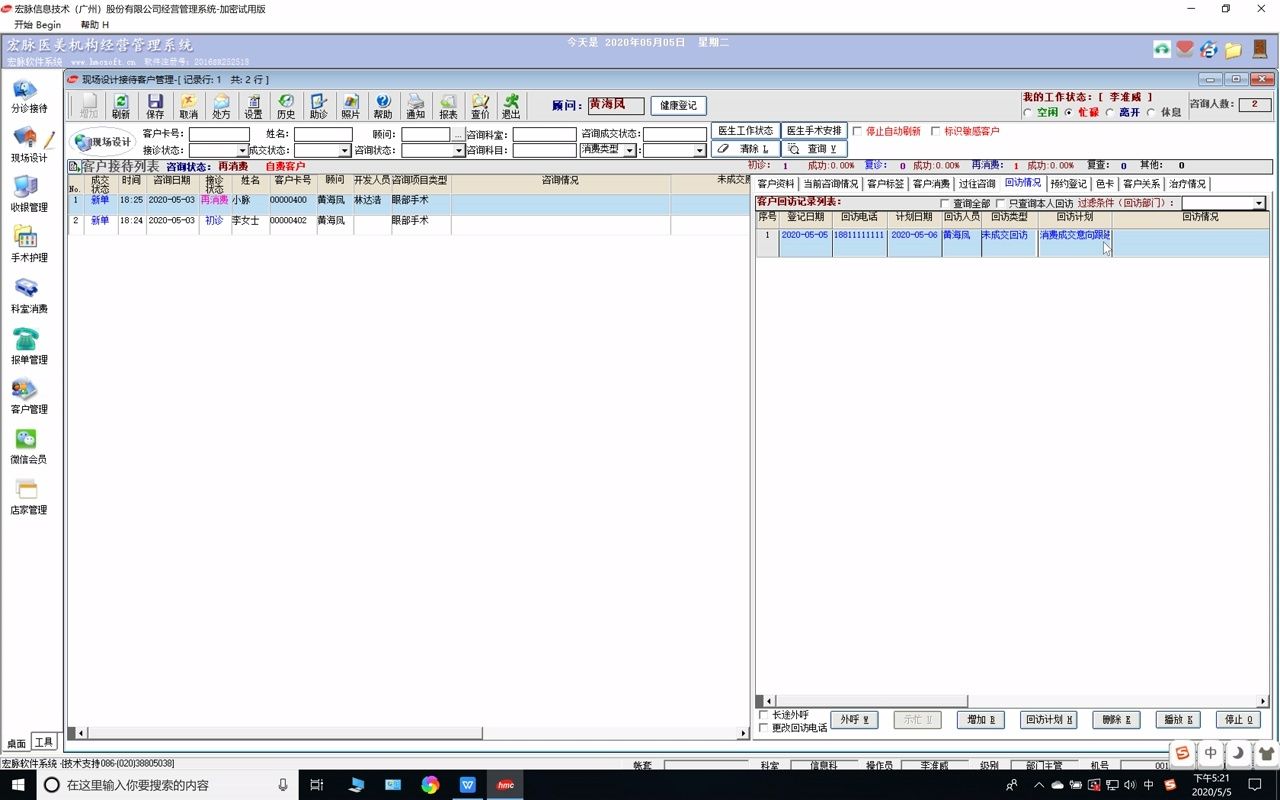Click the 回访计划 H button
Viewport: 1280px width, 800px height.
tap(1050, 720)
